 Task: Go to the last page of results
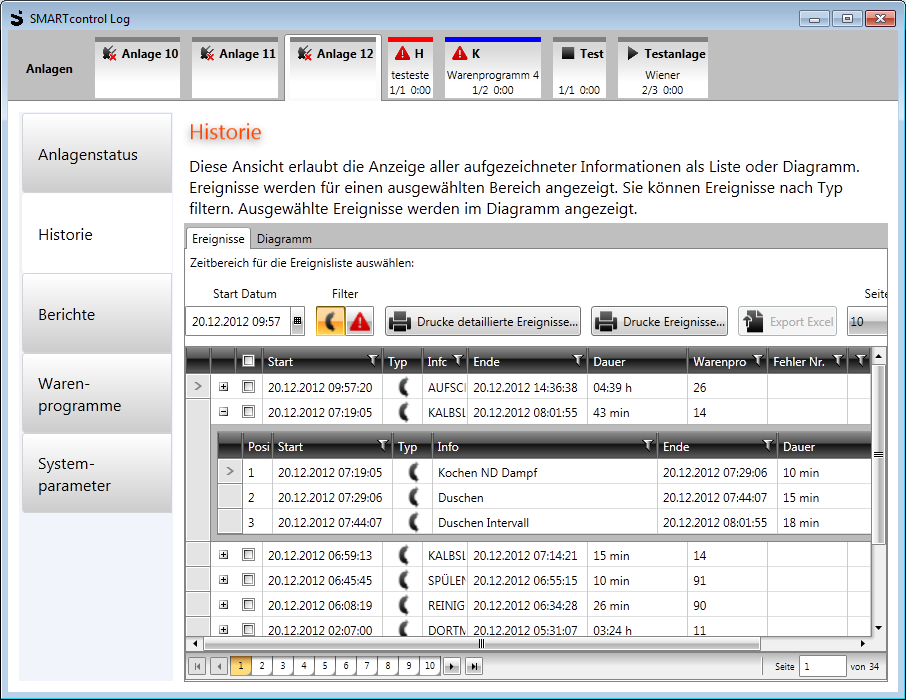point(474,666)
